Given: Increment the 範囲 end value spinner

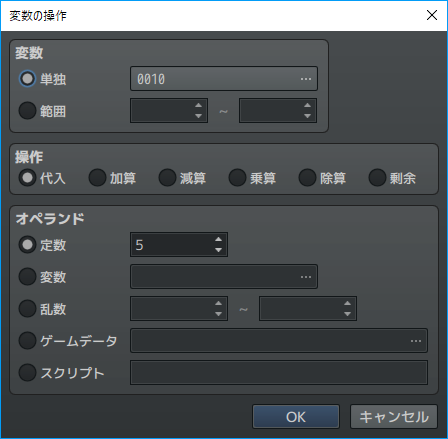Looking at the screenshot, I should pyautogui.click(x=307, y=105).
